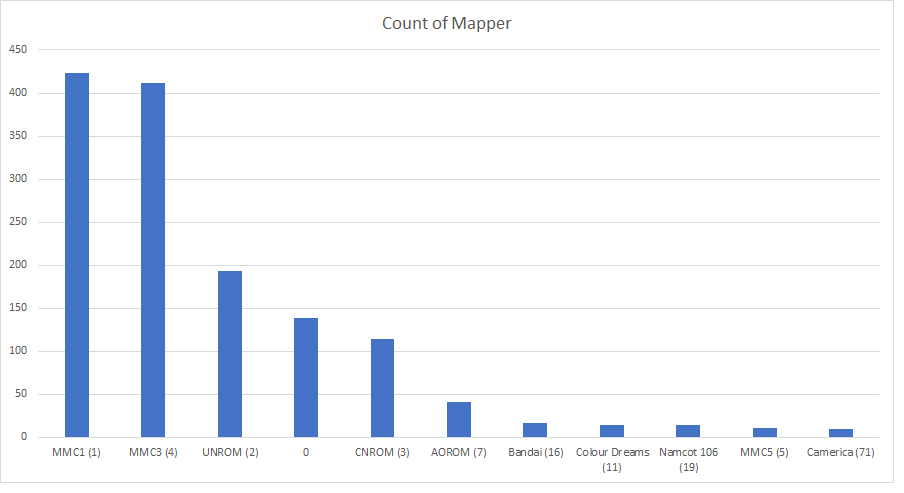Click the small Bandai (16) bar
Image resolution: width=904 pixels, height=493 pixels.
tap(535, 430)
